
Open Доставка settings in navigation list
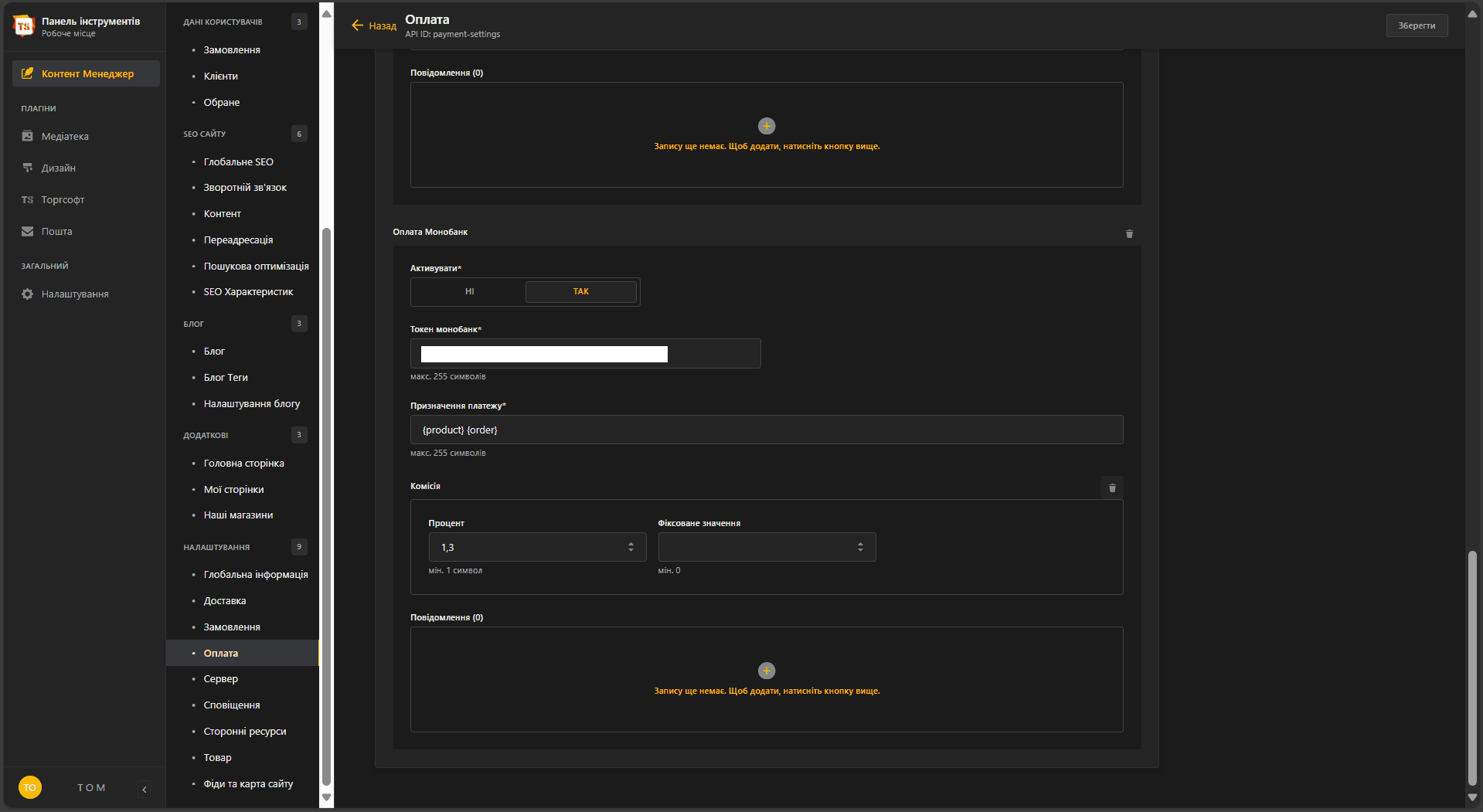224,601
